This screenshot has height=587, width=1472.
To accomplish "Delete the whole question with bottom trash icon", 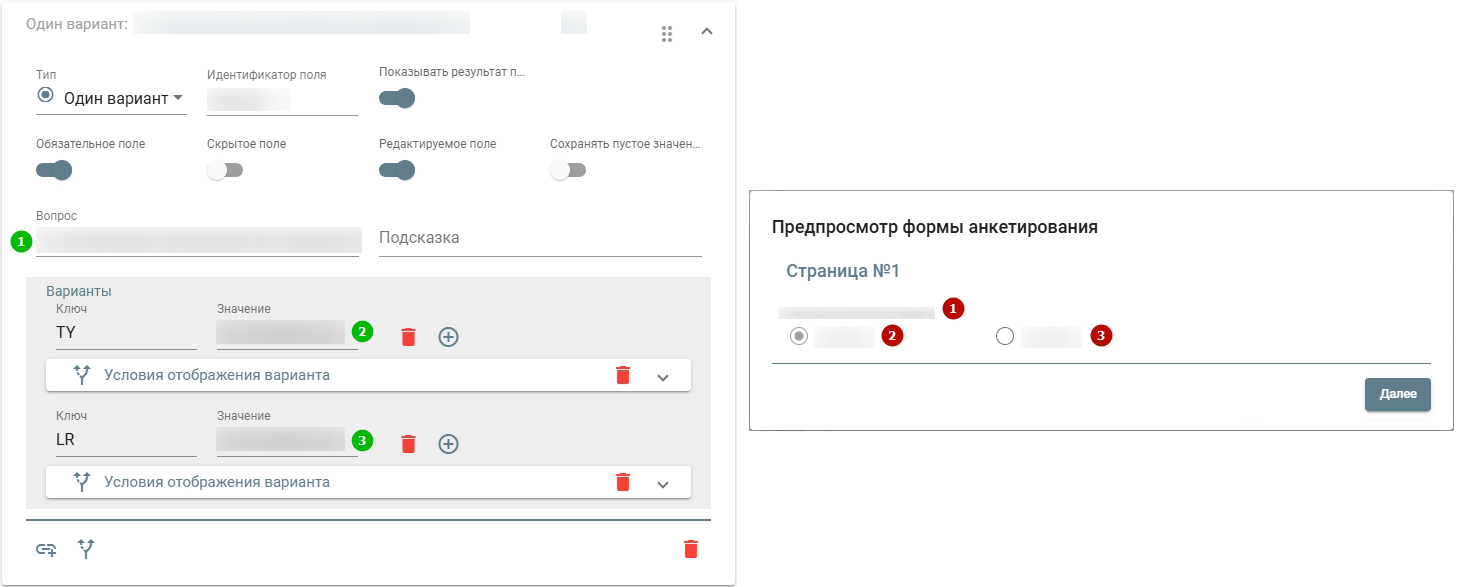I will pos(690,549).
